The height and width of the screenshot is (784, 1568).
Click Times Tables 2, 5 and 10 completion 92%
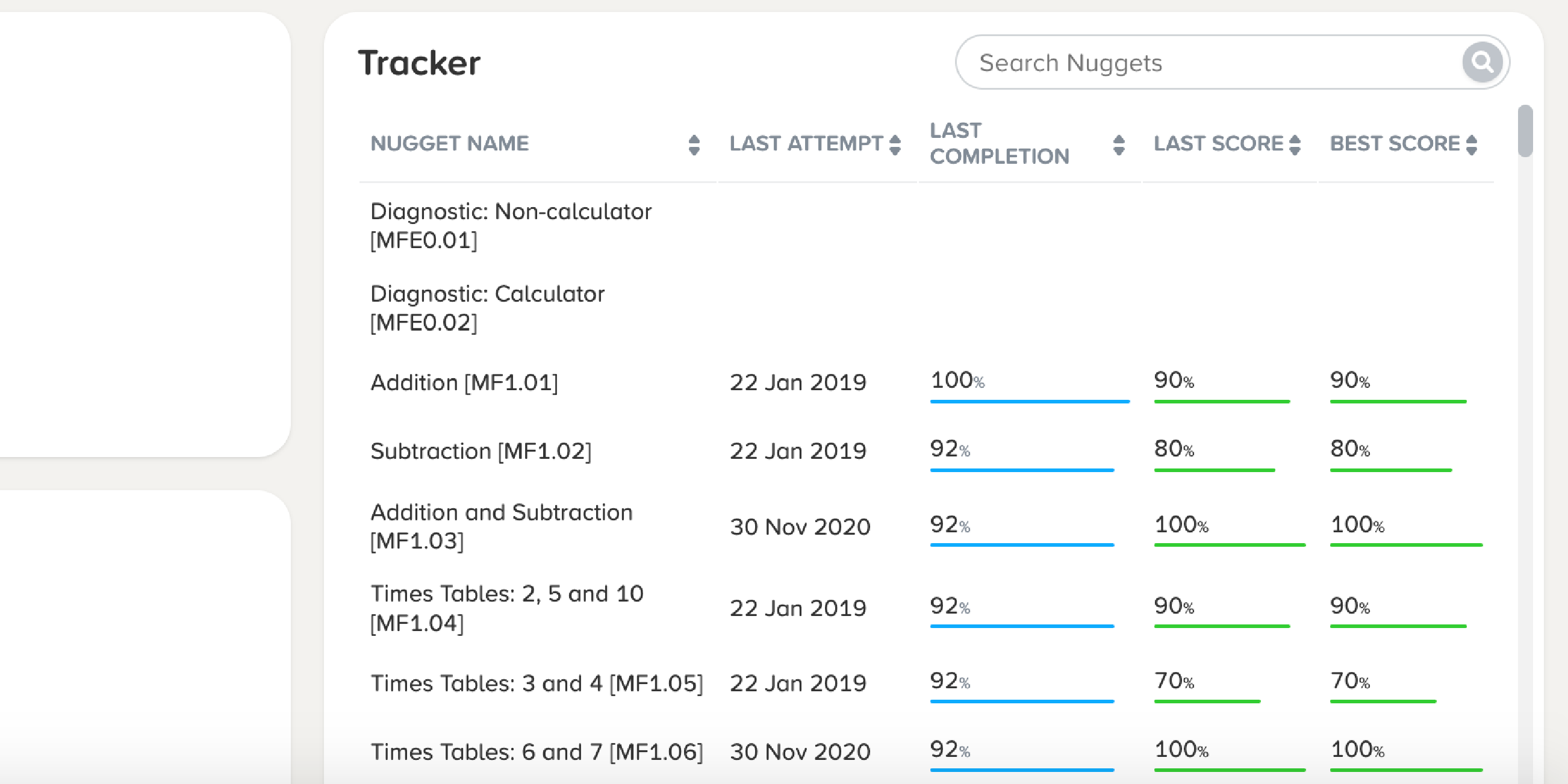(x=950, y=606)
